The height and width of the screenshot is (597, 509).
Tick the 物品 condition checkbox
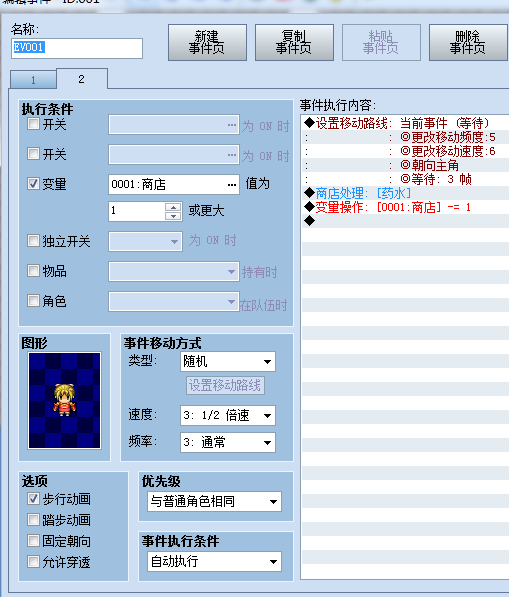click(34, 271)
